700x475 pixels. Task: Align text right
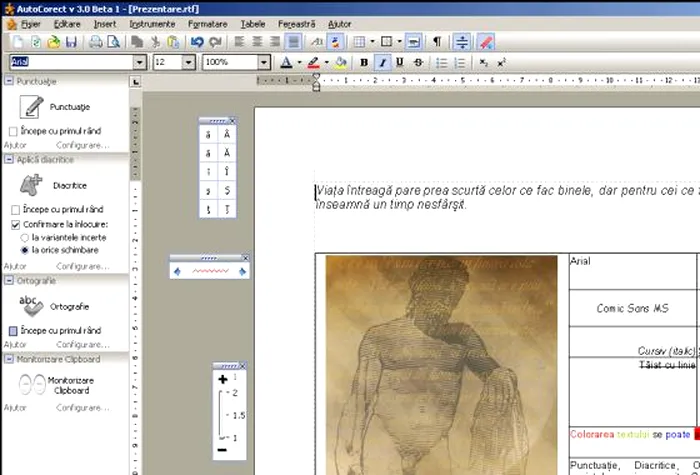pyautogui.click(x=275, y=42)
